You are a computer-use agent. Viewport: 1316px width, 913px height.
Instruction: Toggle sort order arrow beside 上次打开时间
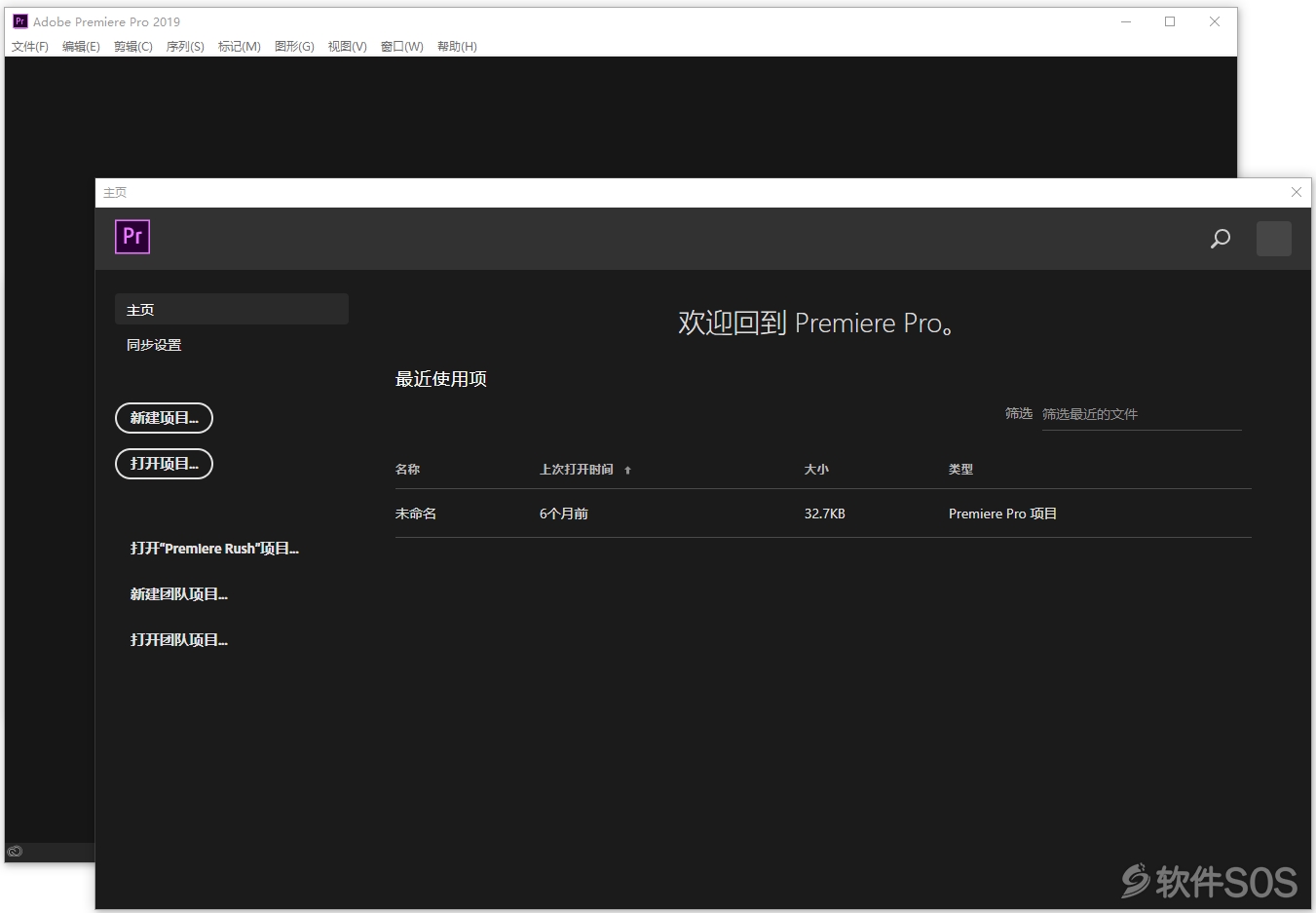coord(627,470)
